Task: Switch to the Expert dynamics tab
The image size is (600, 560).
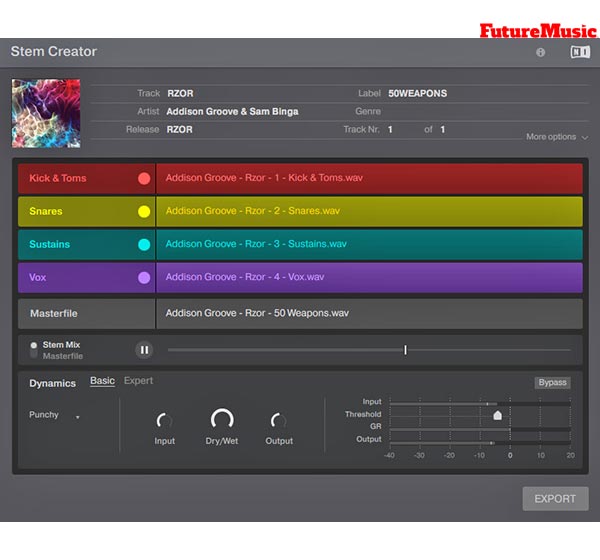Action: click(x=138, y=381)
